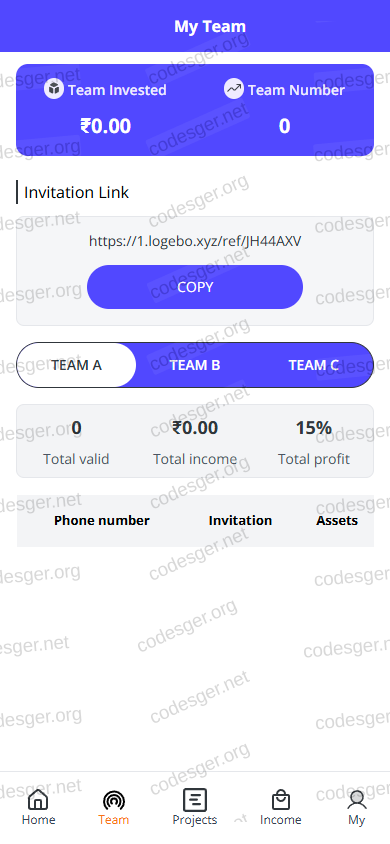This screenshot has width=390, height=844.
Task: Click the Invitation column header
Action: click(240, 521)
